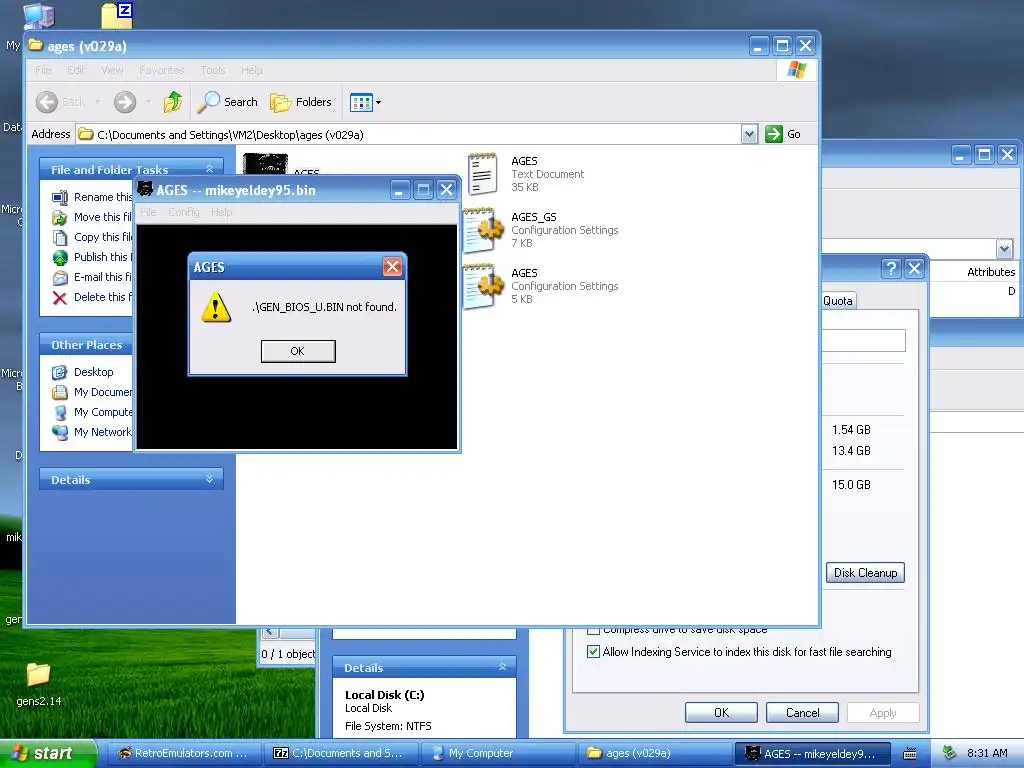Switch to RetroEmulators.com taskbar item

184,753
